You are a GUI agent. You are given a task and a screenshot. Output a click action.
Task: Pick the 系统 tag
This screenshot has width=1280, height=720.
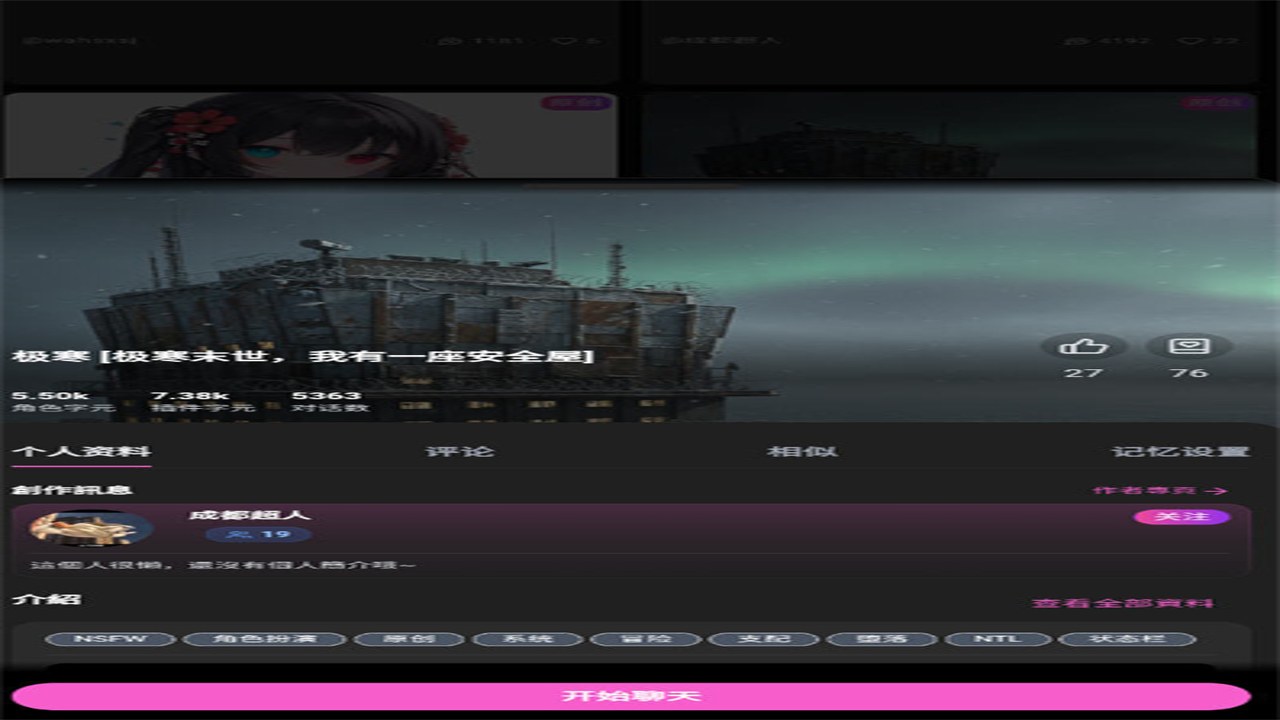click(x=527, y=639)
